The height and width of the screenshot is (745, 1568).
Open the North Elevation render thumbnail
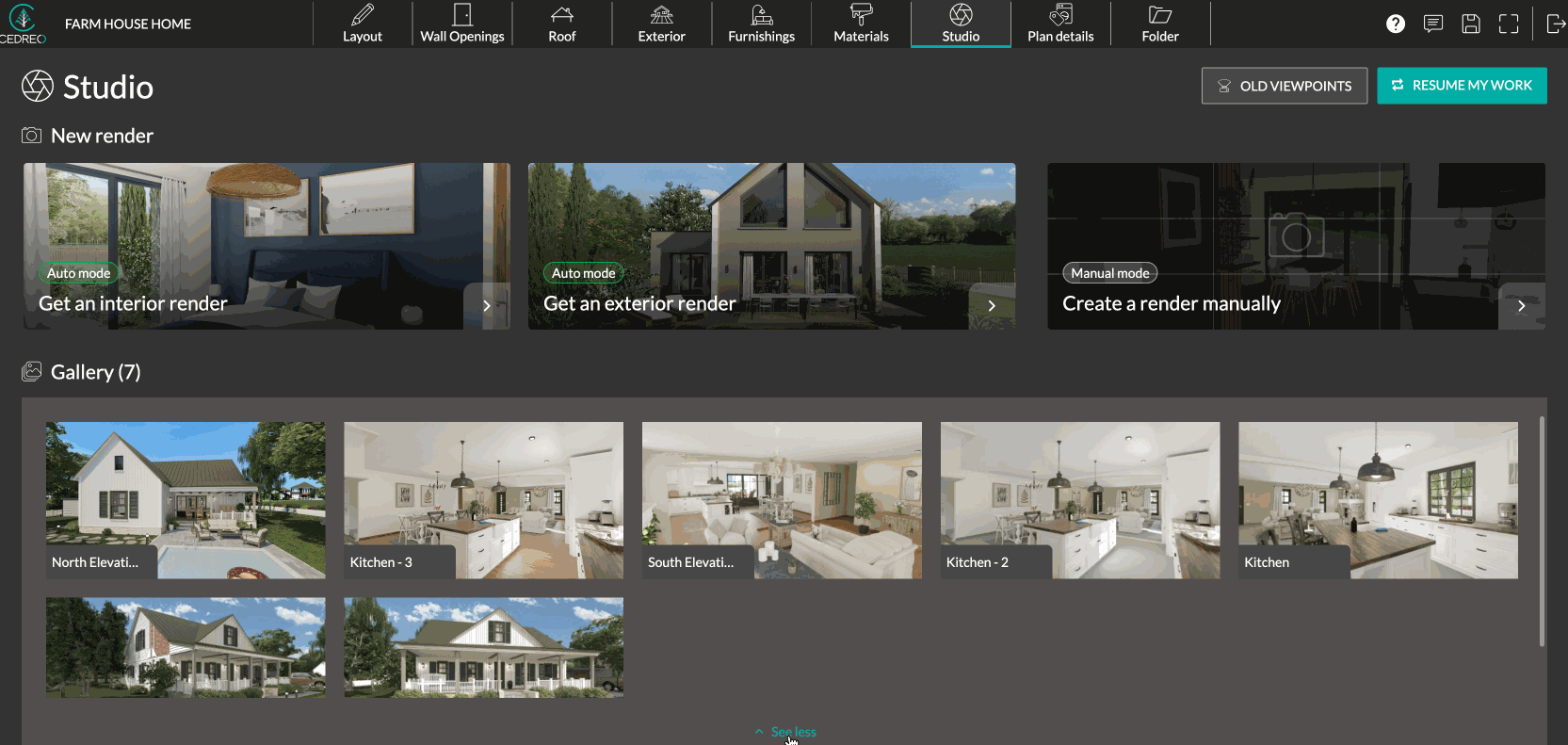point(186,500)
